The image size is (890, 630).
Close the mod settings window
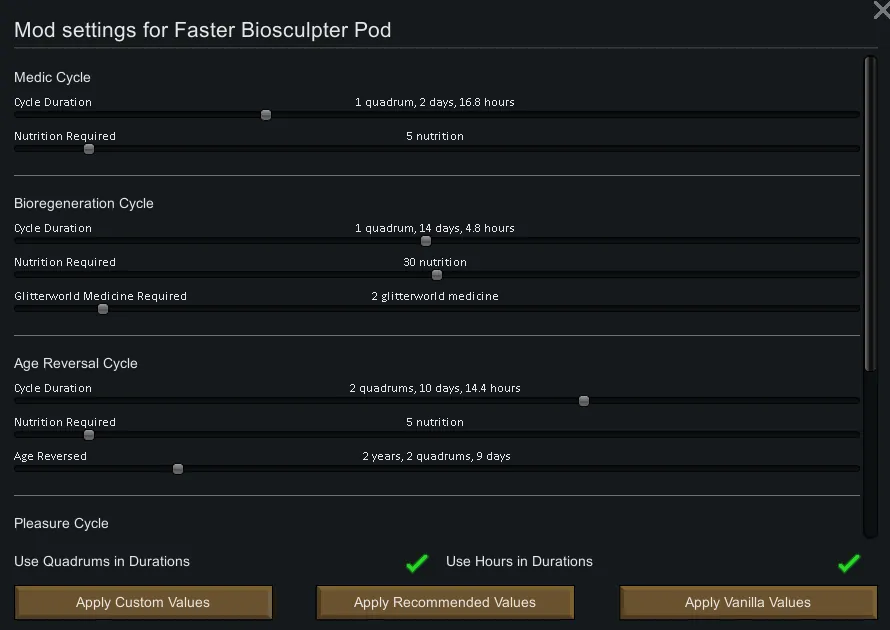click(881, 10)
